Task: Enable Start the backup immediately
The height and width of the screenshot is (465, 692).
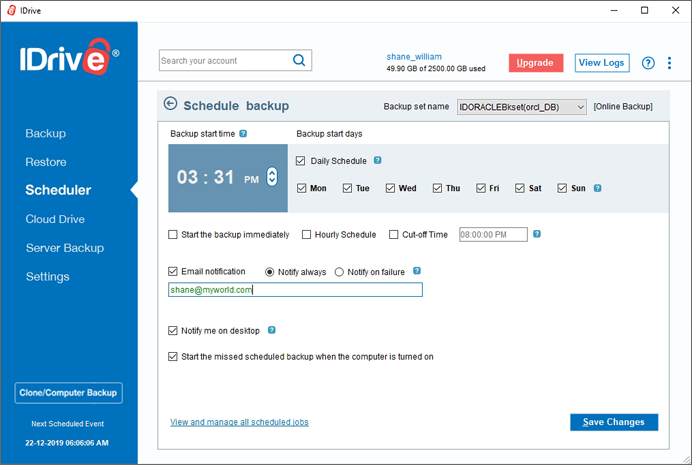Action: [x=173, y=235]
